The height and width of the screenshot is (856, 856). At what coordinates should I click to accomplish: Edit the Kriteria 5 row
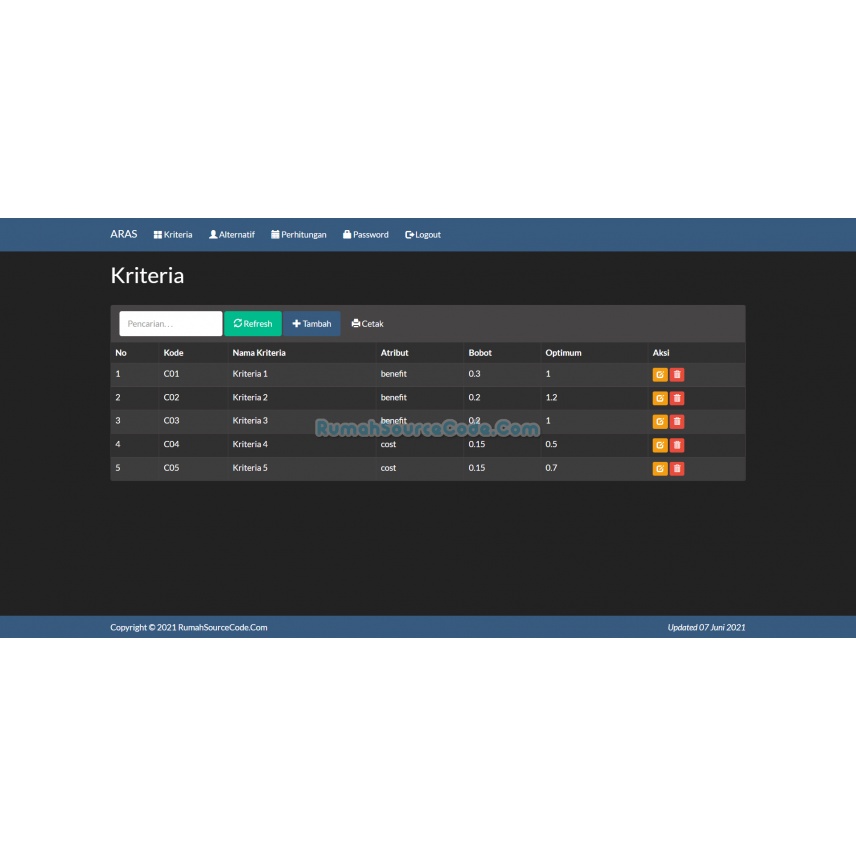[x=659, y=468]
